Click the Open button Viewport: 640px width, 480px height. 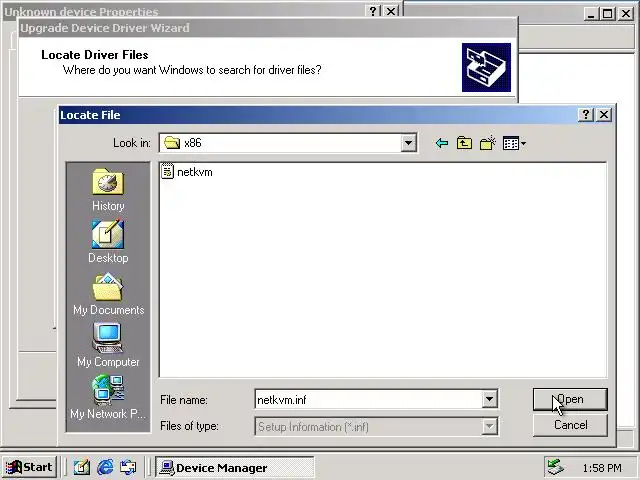pyautogui.click(x=570, y=399)
